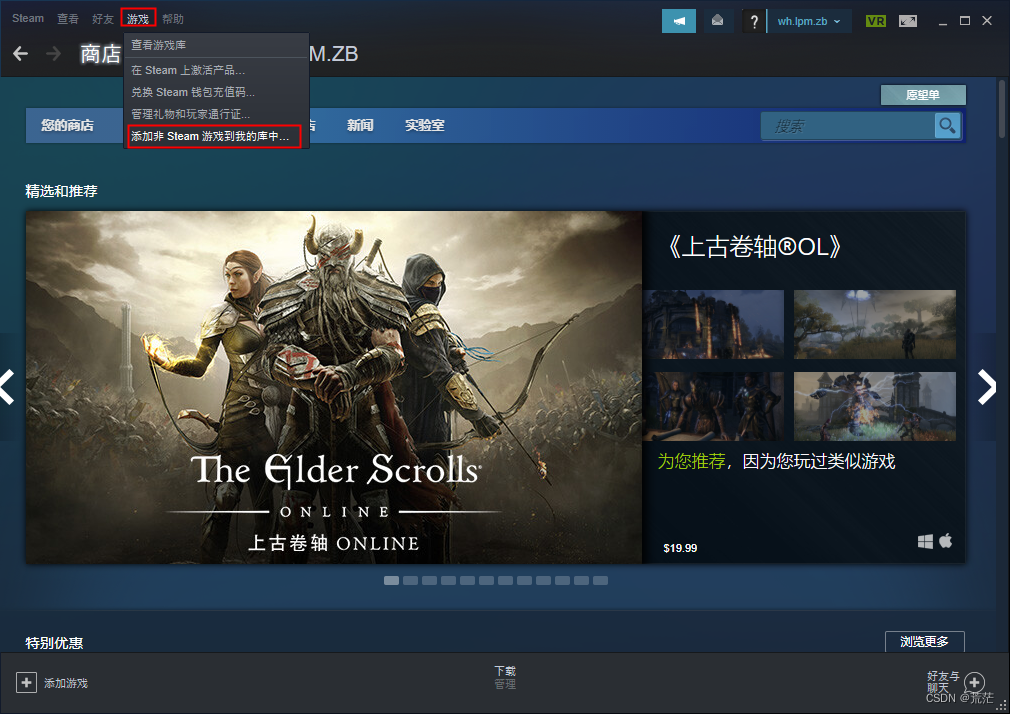Show previous featured game carousel arrow
The height and width of the screenshot is (714, 1010).
8,387
